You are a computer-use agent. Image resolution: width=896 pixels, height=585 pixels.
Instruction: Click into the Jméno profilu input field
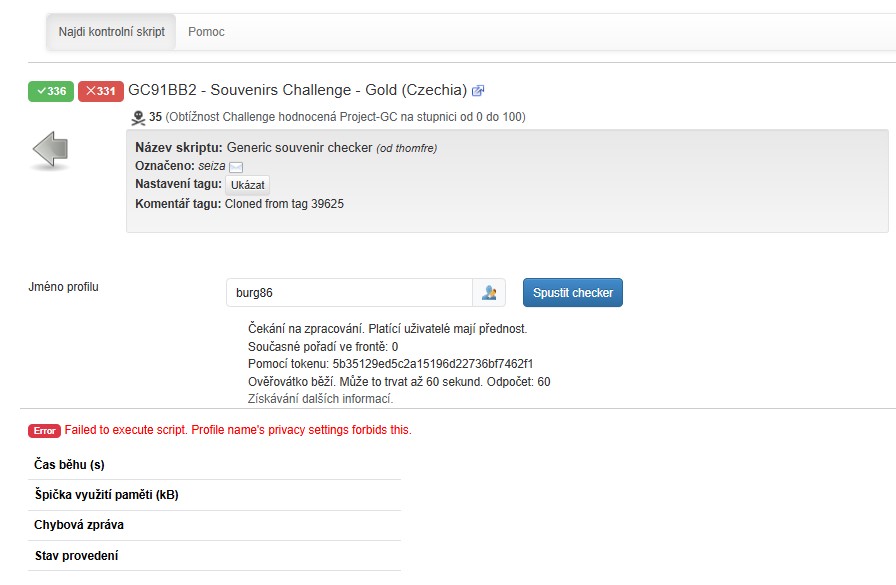tap(348, 293)
